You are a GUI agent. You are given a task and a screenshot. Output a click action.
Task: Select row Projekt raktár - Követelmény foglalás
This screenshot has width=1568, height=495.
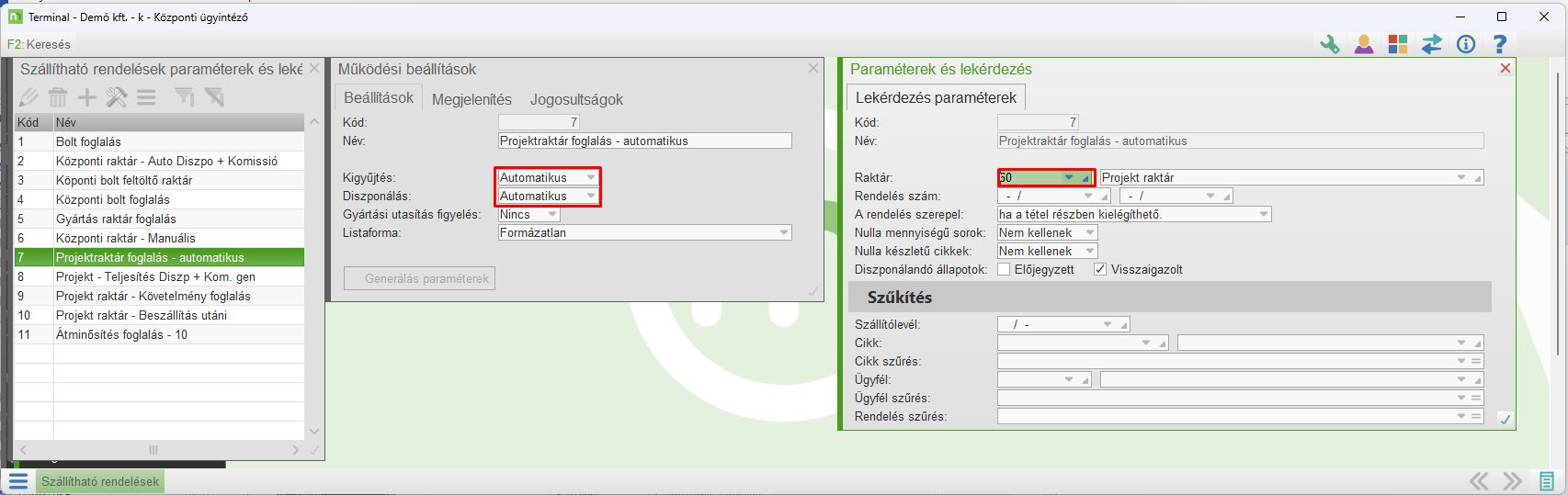pyautogui.click(x=159, y=296)
